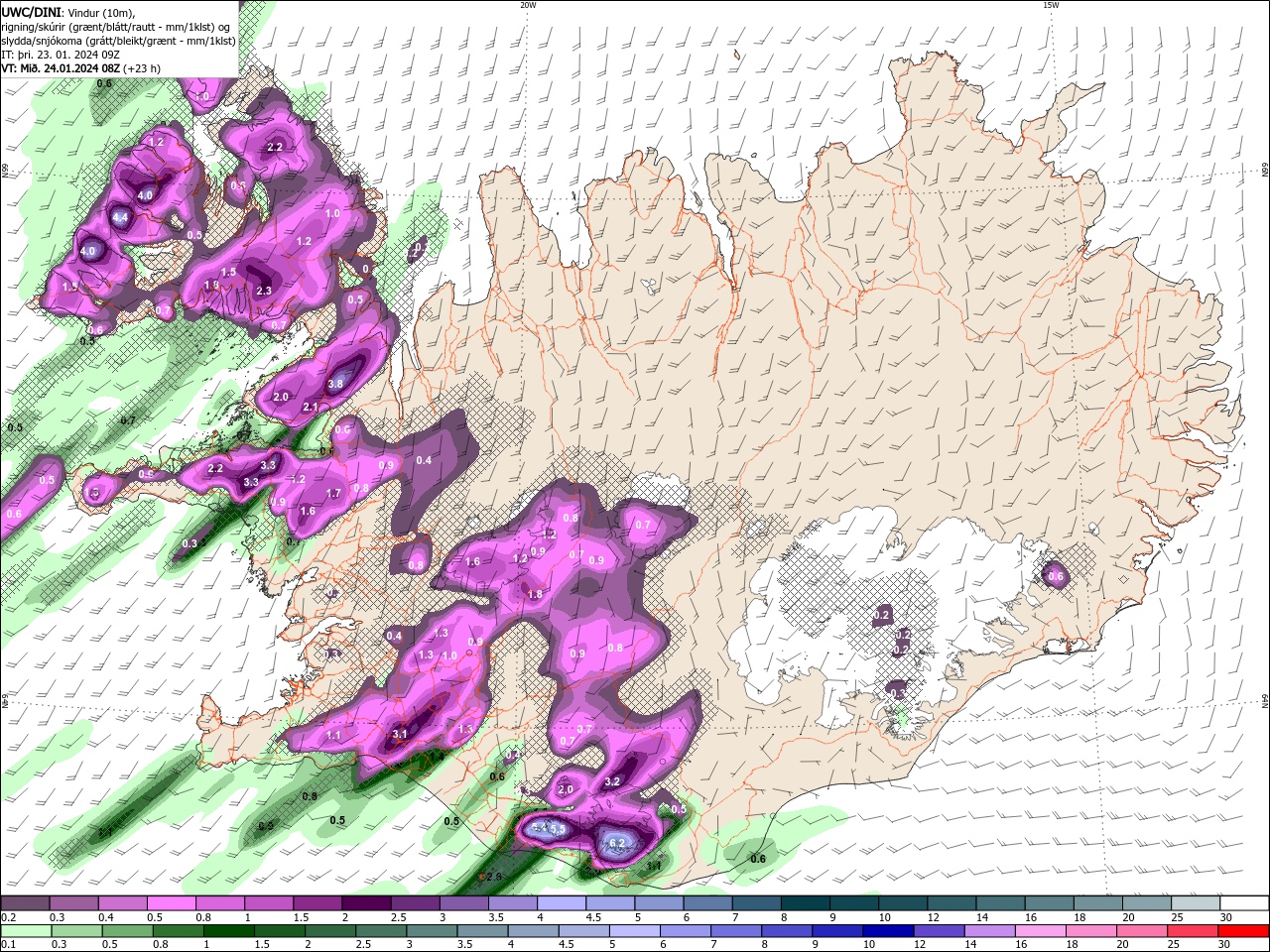Click the 3.8 snowfall maximum on the map

[335, 385]
